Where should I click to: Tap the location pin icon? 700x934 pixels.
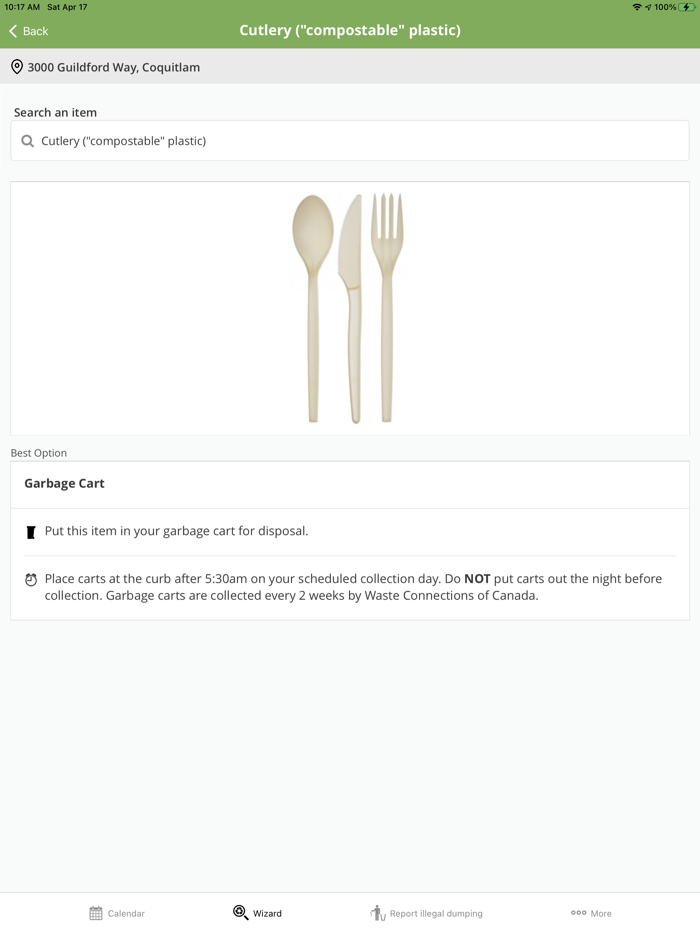click(17, 67)
